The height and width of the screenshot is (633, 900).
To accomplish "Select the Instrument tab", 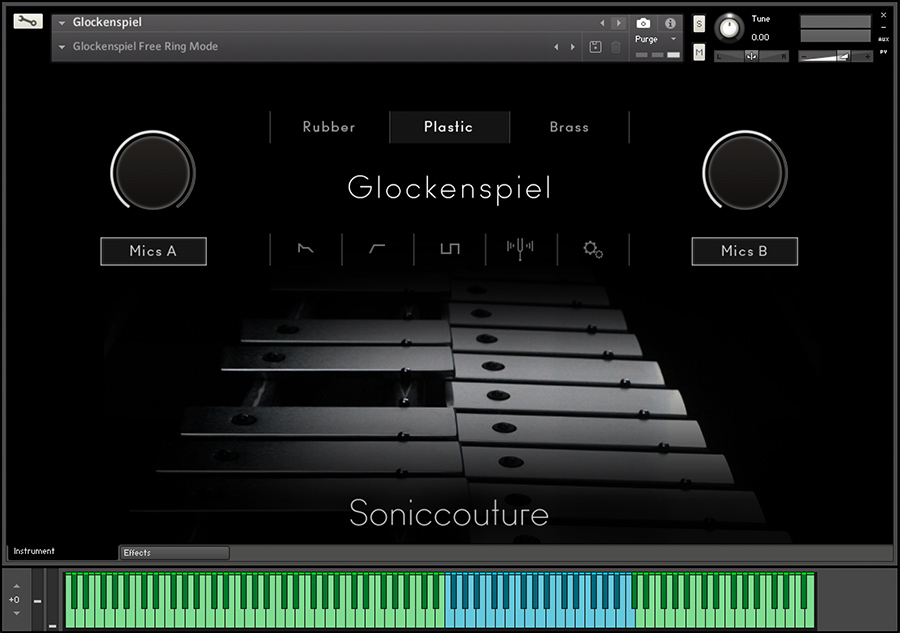I will pos(33,551).
